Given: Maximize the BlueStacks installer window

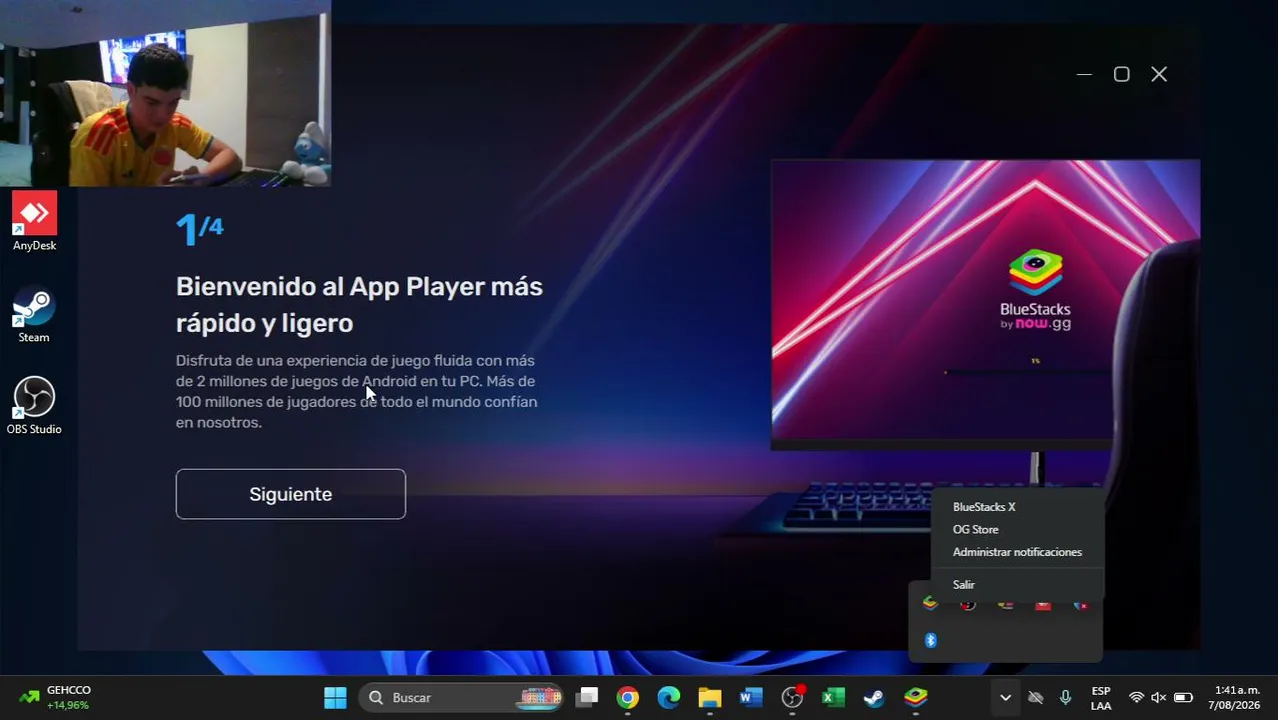Looking at the screenshot, I should [1122, 74].
